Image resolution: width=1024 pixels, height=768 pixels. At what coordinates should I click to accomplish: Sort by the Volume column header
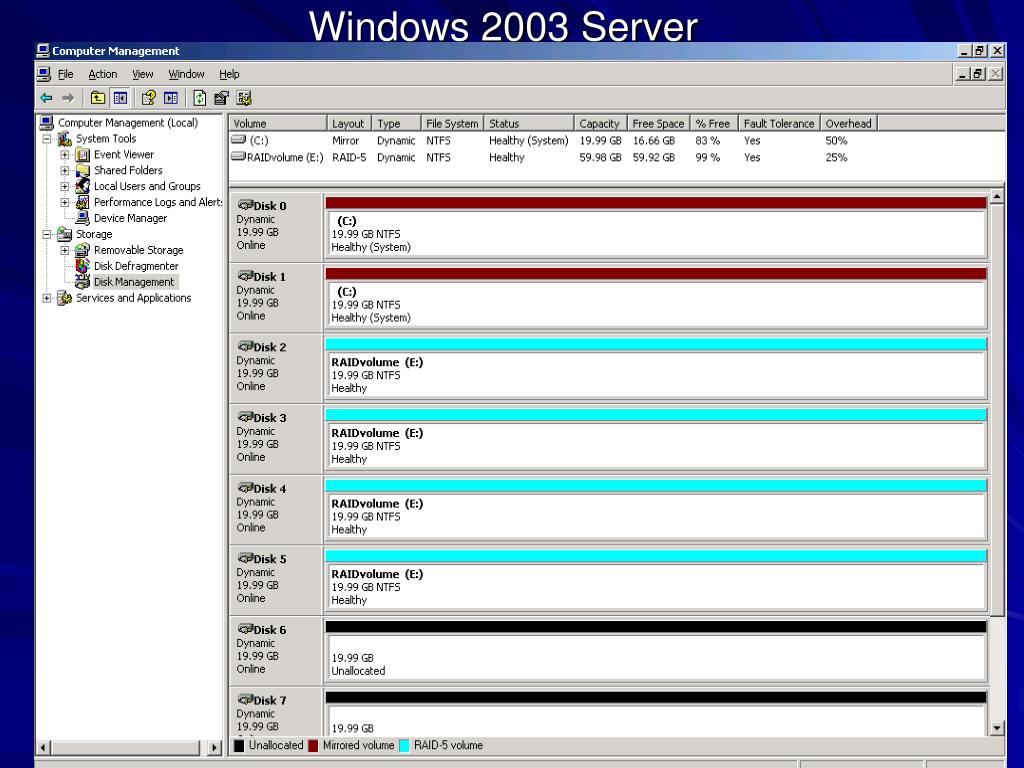coord(278,123)
